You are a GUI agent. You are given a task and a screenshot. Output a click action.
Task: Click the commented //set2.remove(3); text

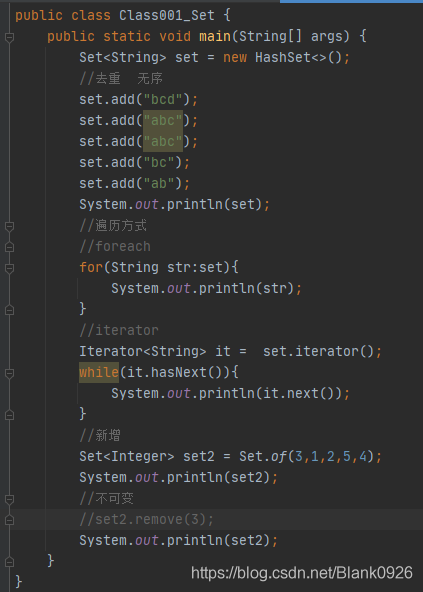[147, 520]
